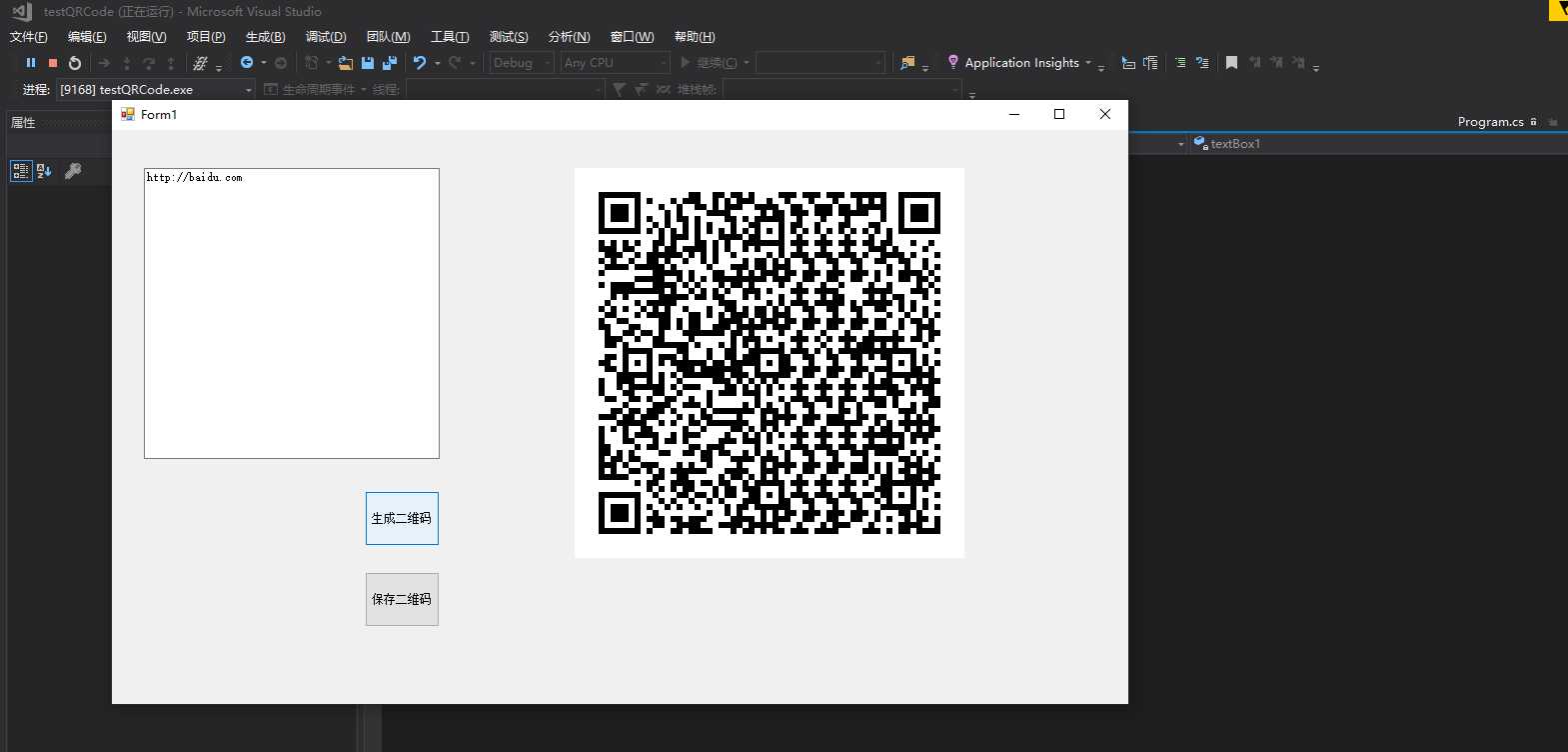Open the 团队(M) menu

pyautogui.click(x=389, y=37)
